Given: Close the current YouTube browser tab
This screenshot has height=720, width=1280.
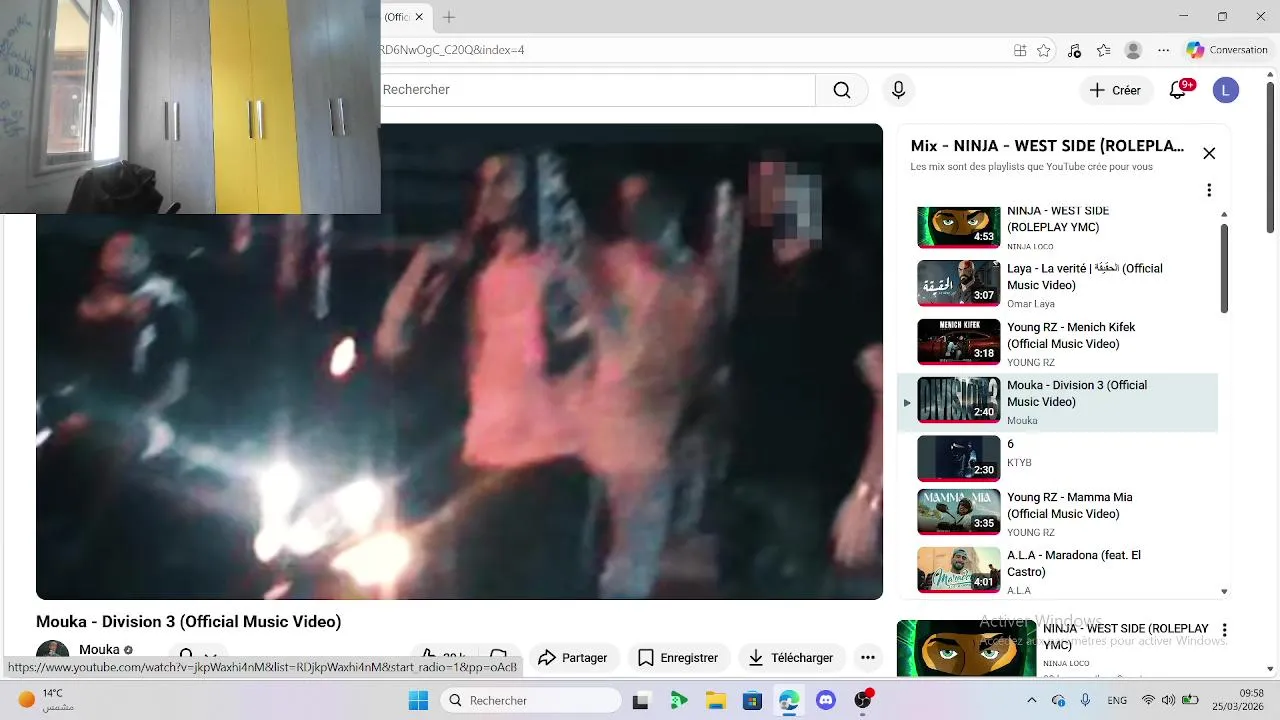Looking at the screenshot, I should tap(420, 17).
